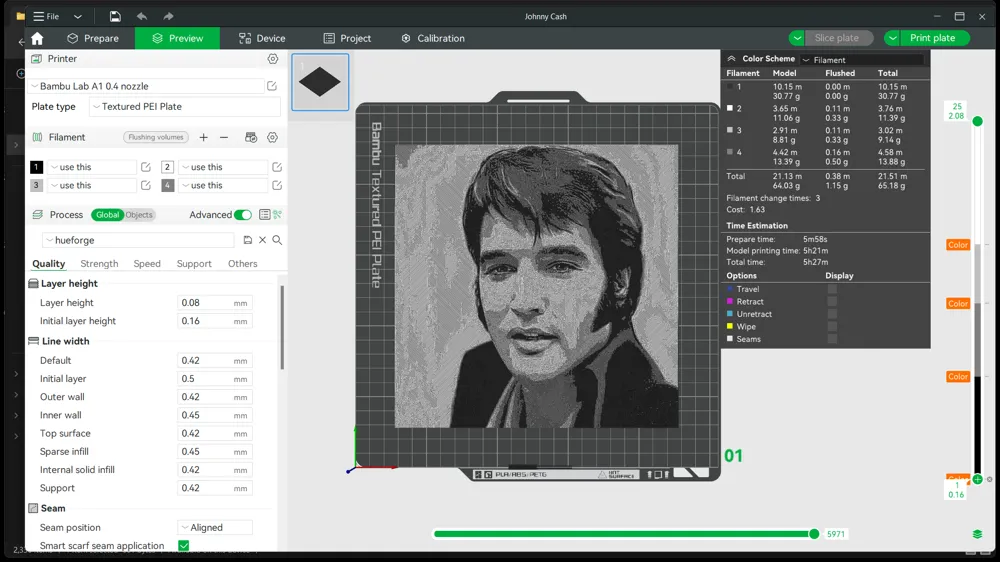Clear the hueforge preset changes icon
Viewport: 1000px width, 562px height.
click(x=262, y=240)
